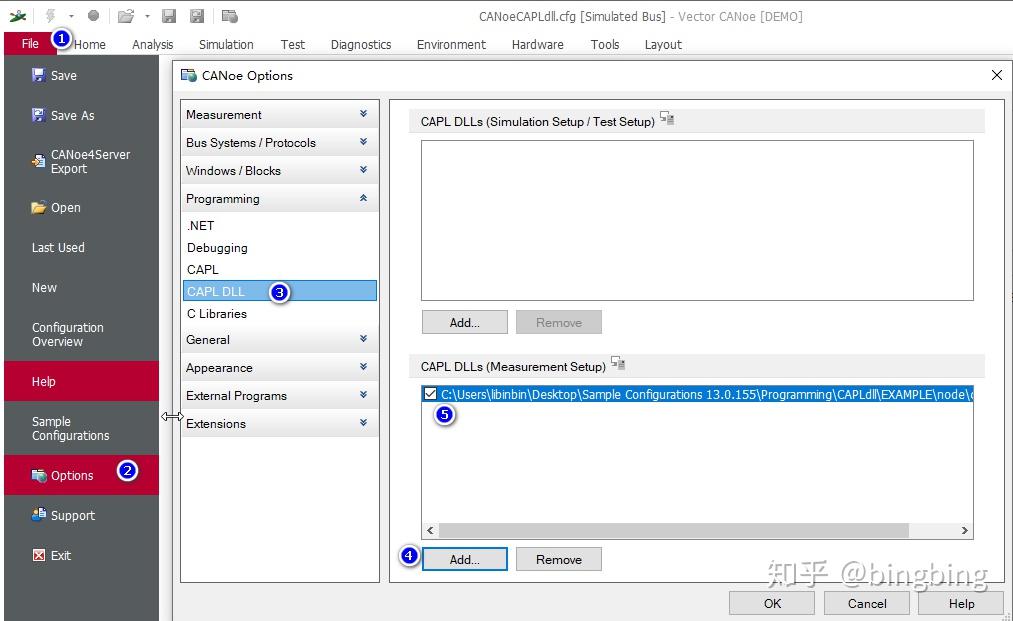Click Add under Measurement Setup DLL list
The width and height of the screenshot is (1013, 621).
tap(465, 560)
